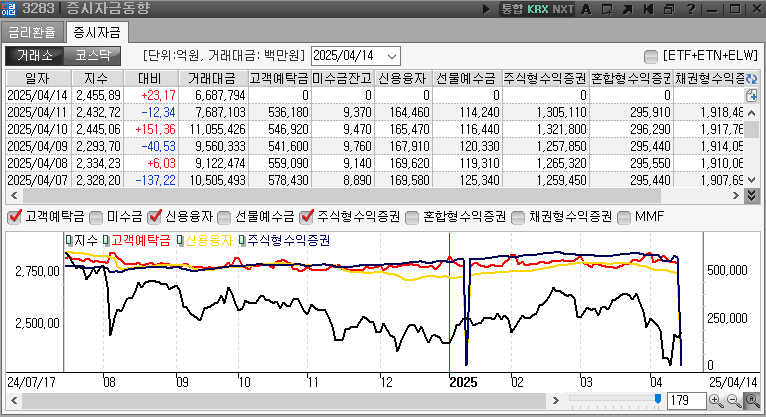
Task: Click the 거래대금 column header
Action: tap(213, 79)
